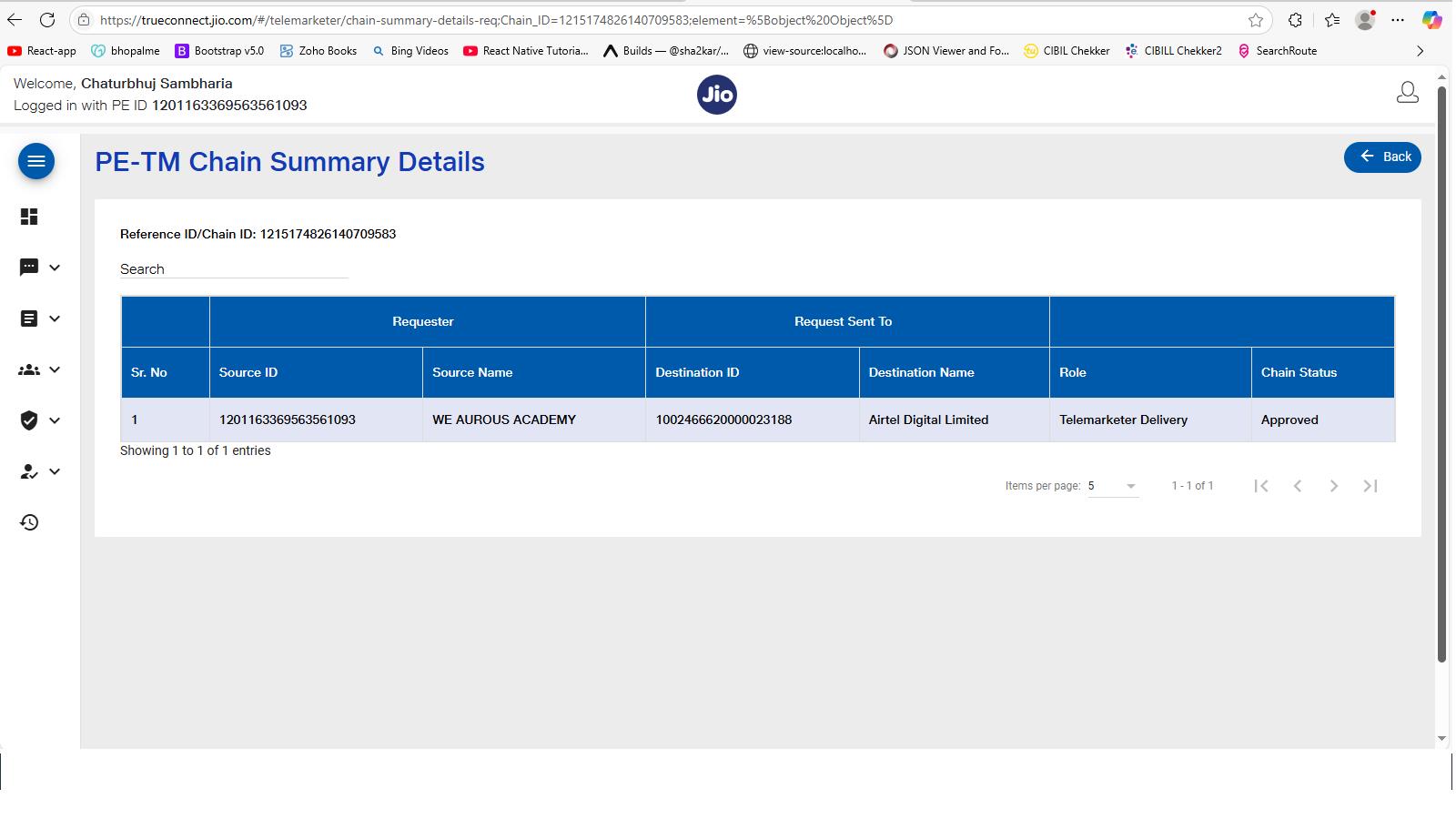
Task: Click the Destination ID column header
Action: [753, 372]
